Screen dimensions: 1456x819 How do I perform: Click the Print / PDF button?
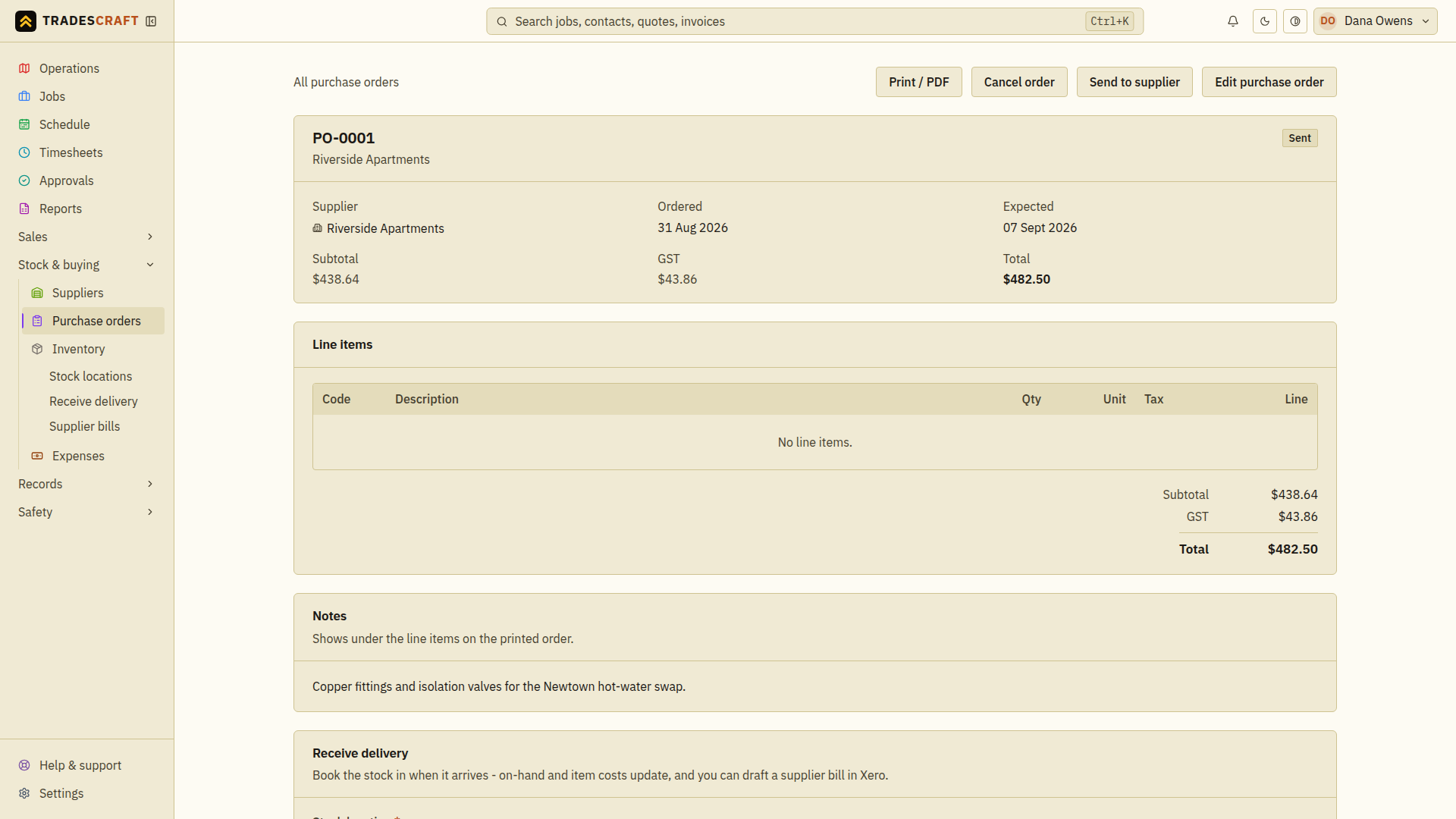pos(918,82)
